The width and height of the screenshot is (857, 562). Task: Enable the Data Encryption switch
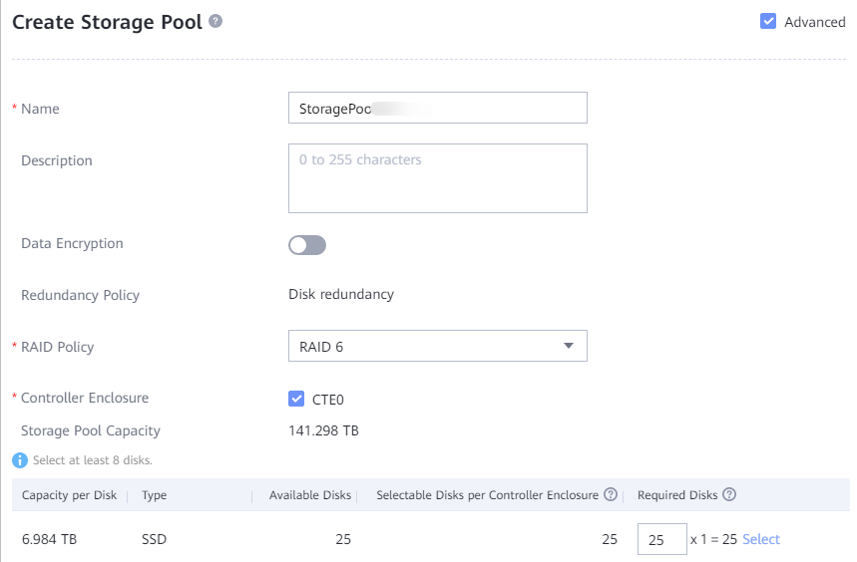tap(307, 245)
